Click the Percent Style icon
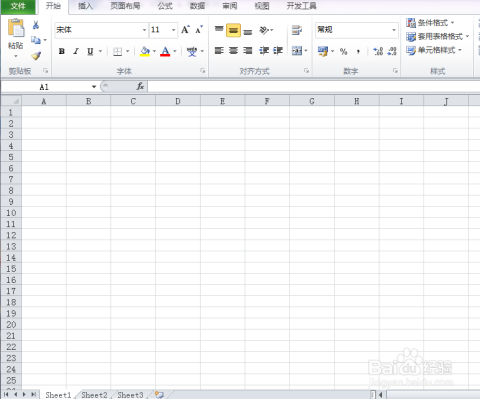 coord(343,51)
